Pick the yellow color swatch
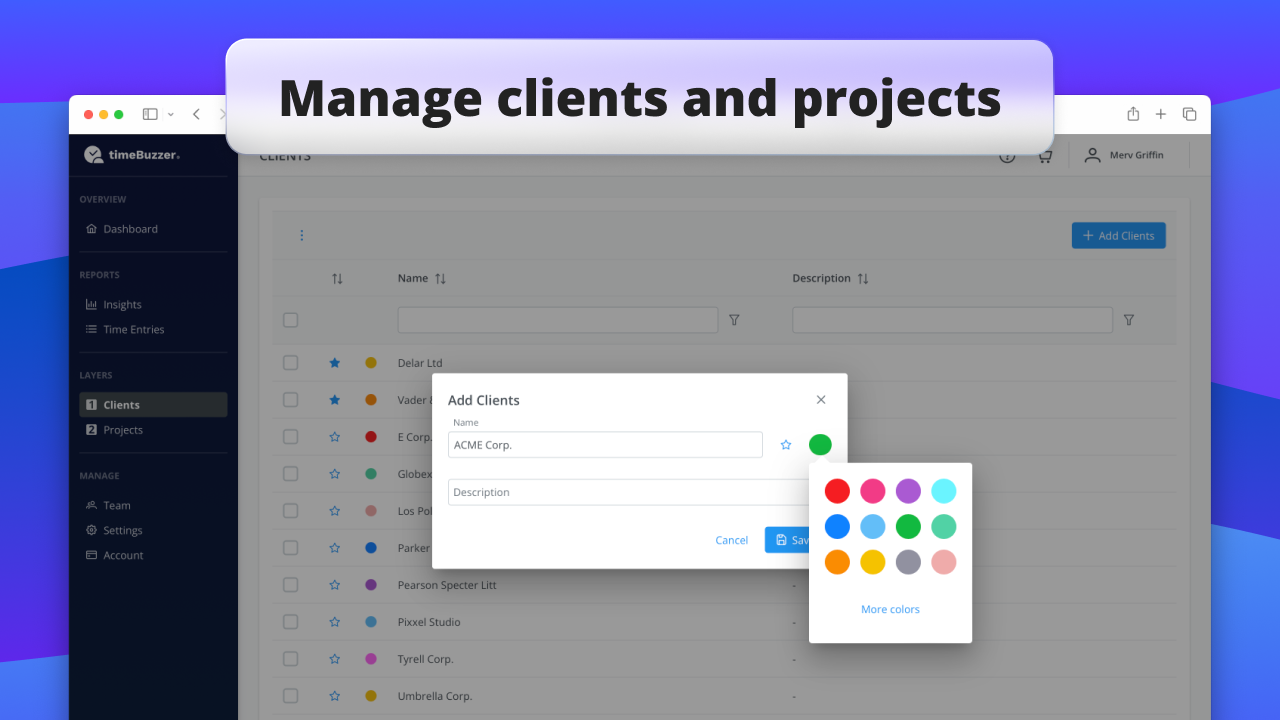 point(873,562)
